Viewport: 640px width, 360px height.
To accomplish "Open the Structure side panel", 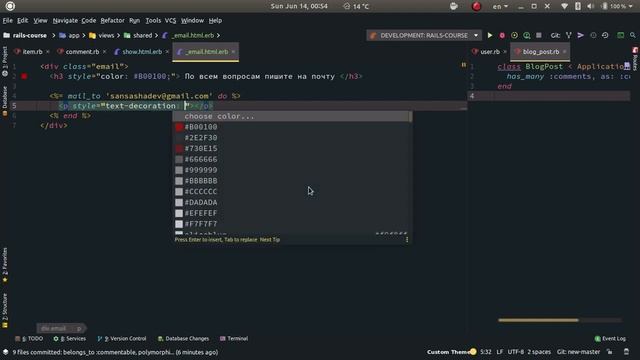I will [x=4, y=310].
